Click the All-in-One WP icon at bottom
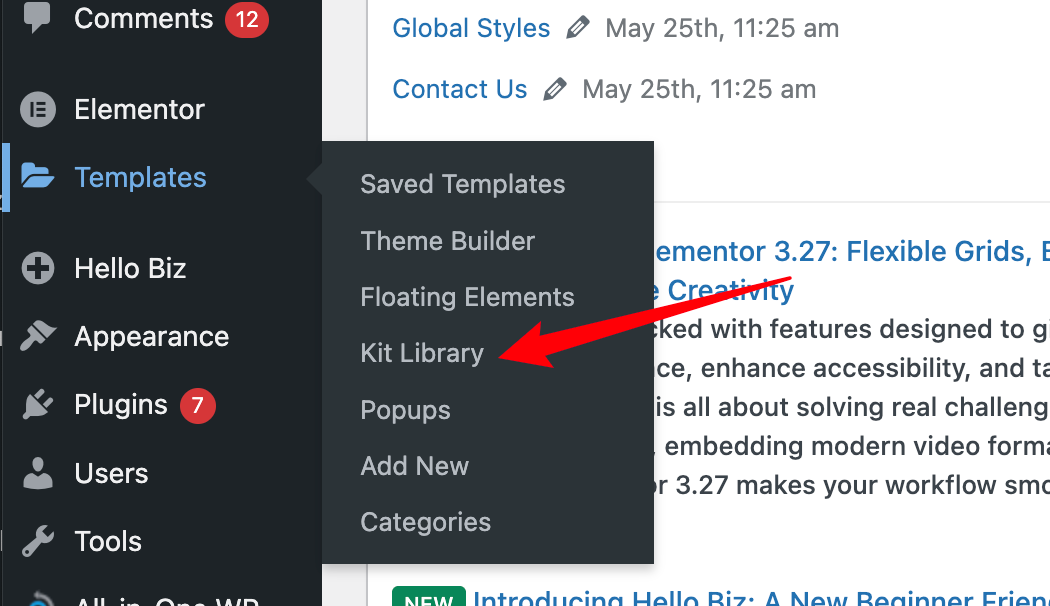 pos(37,598)
